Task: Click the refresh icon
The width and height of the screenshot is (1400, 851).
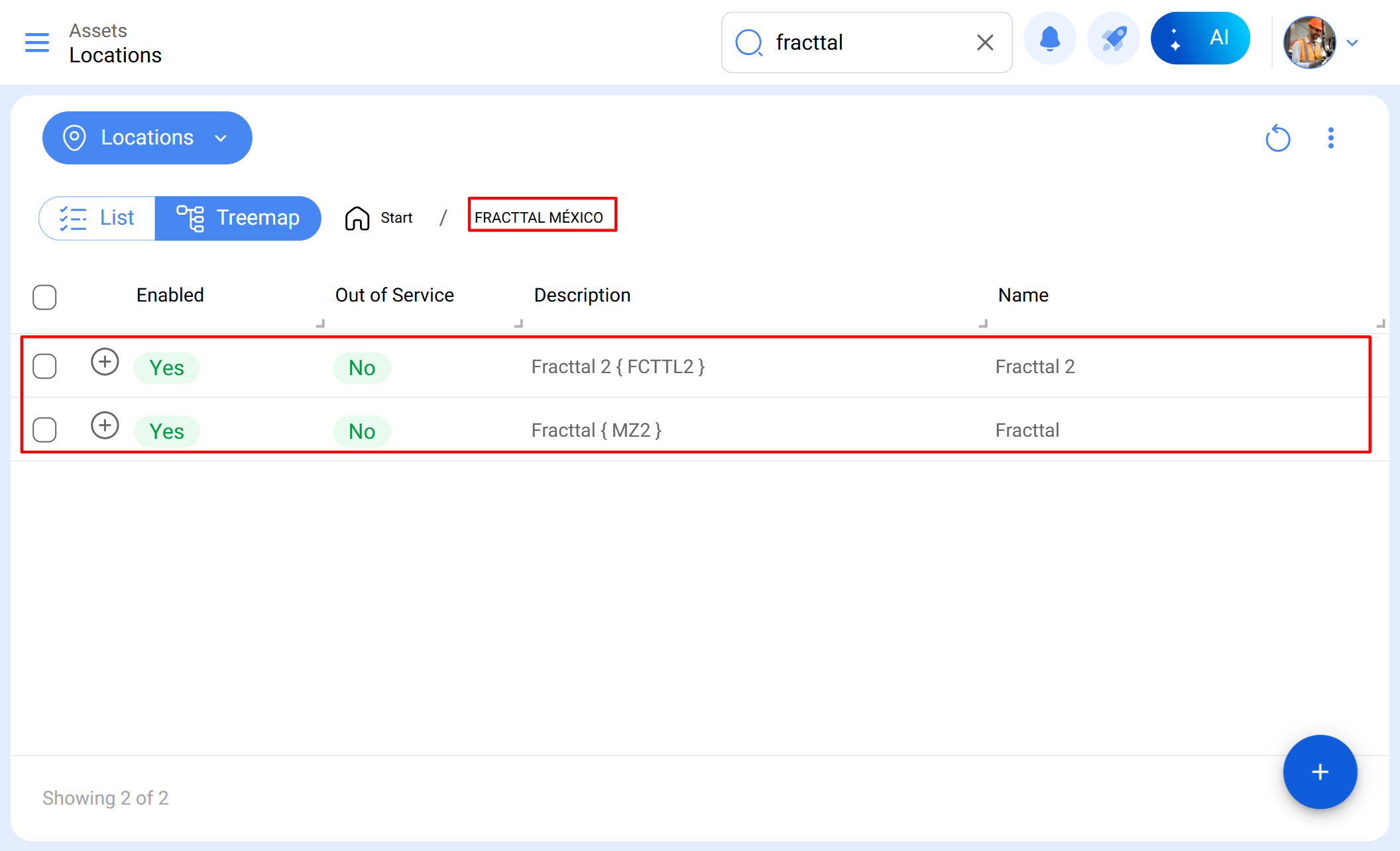Action: [1277, 139]
